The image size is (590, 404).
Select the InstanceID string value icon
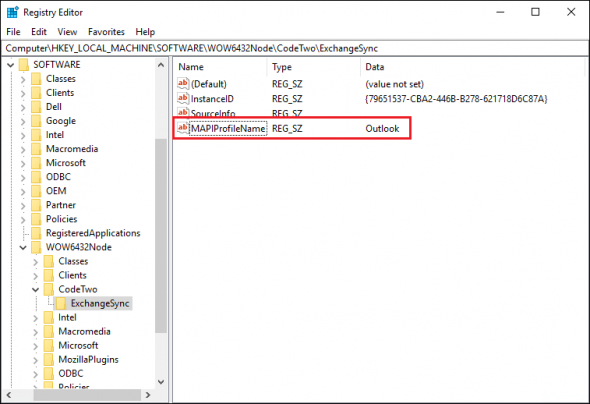click(x=183, y=98)
